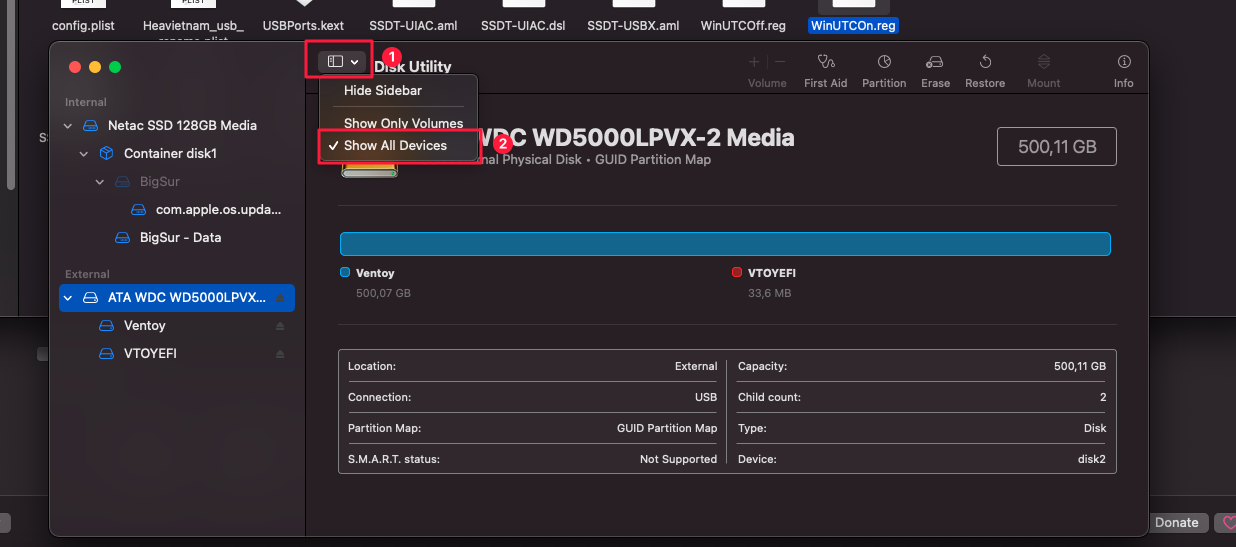This screenshot has width=1236, height=547.
Task: Open the Info toolbar icon
Action: (1124, 62)
